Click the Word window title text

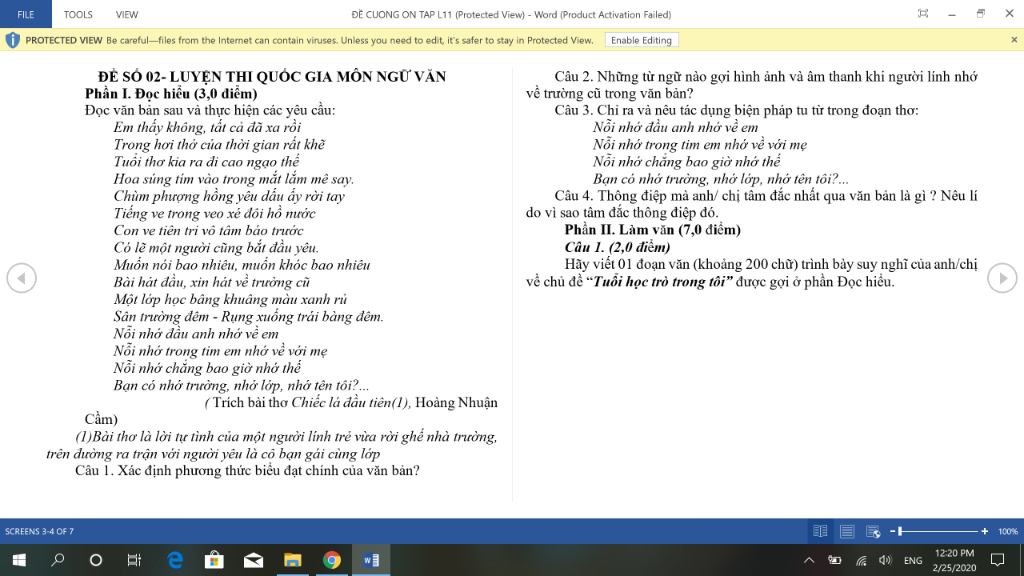click(511, 14)
